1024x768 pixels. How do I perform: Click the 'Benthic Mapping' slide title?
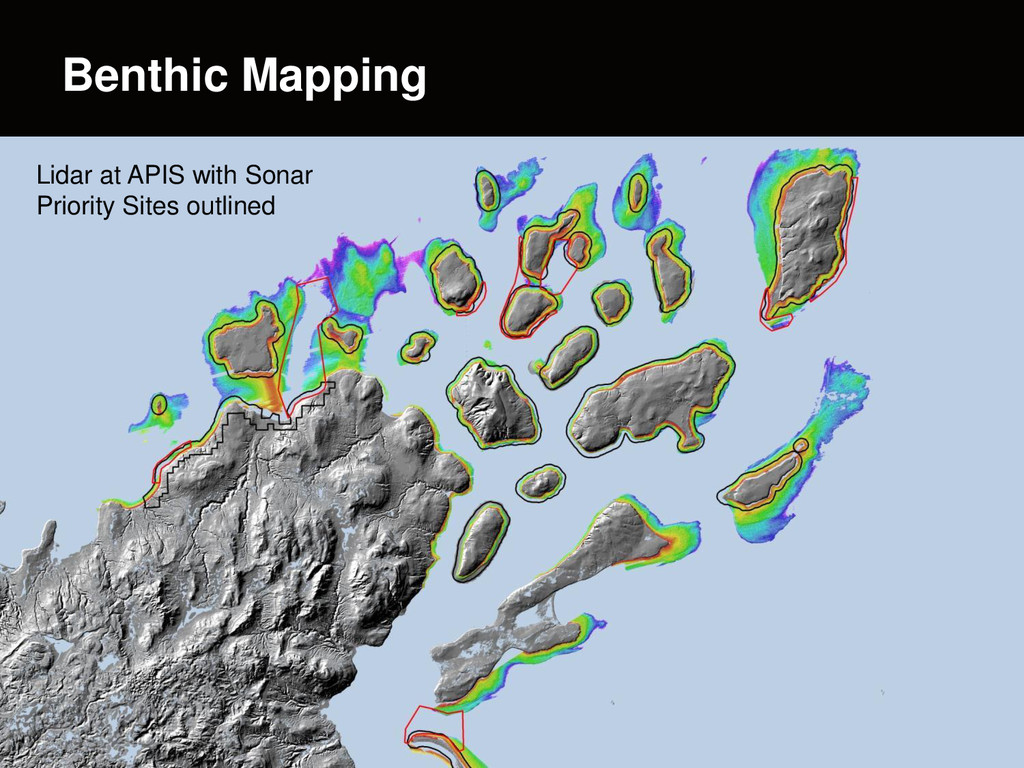tap(245, 76)
